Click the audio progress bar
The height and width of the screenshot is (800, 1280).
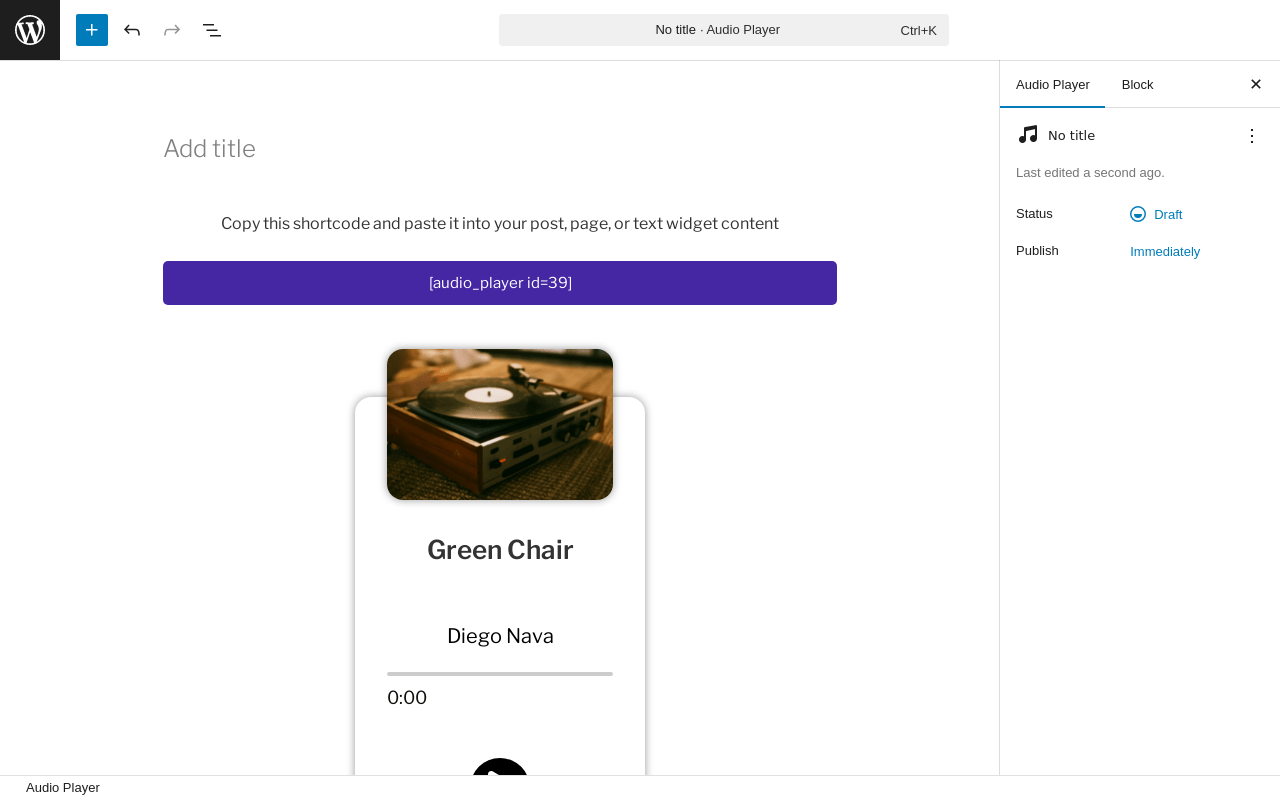(500, 674)
